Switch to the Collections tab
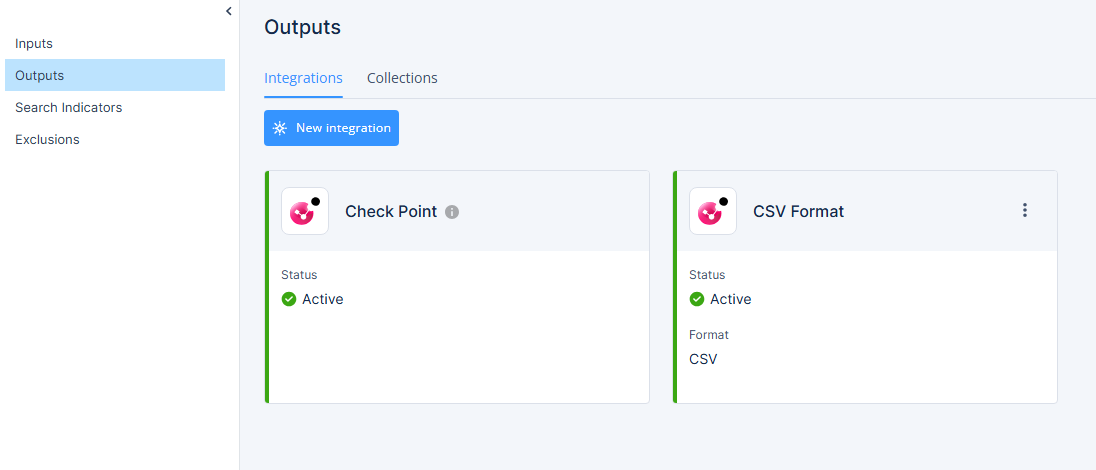This screenshot has width=1096, height=470. (x=402, y=78)
